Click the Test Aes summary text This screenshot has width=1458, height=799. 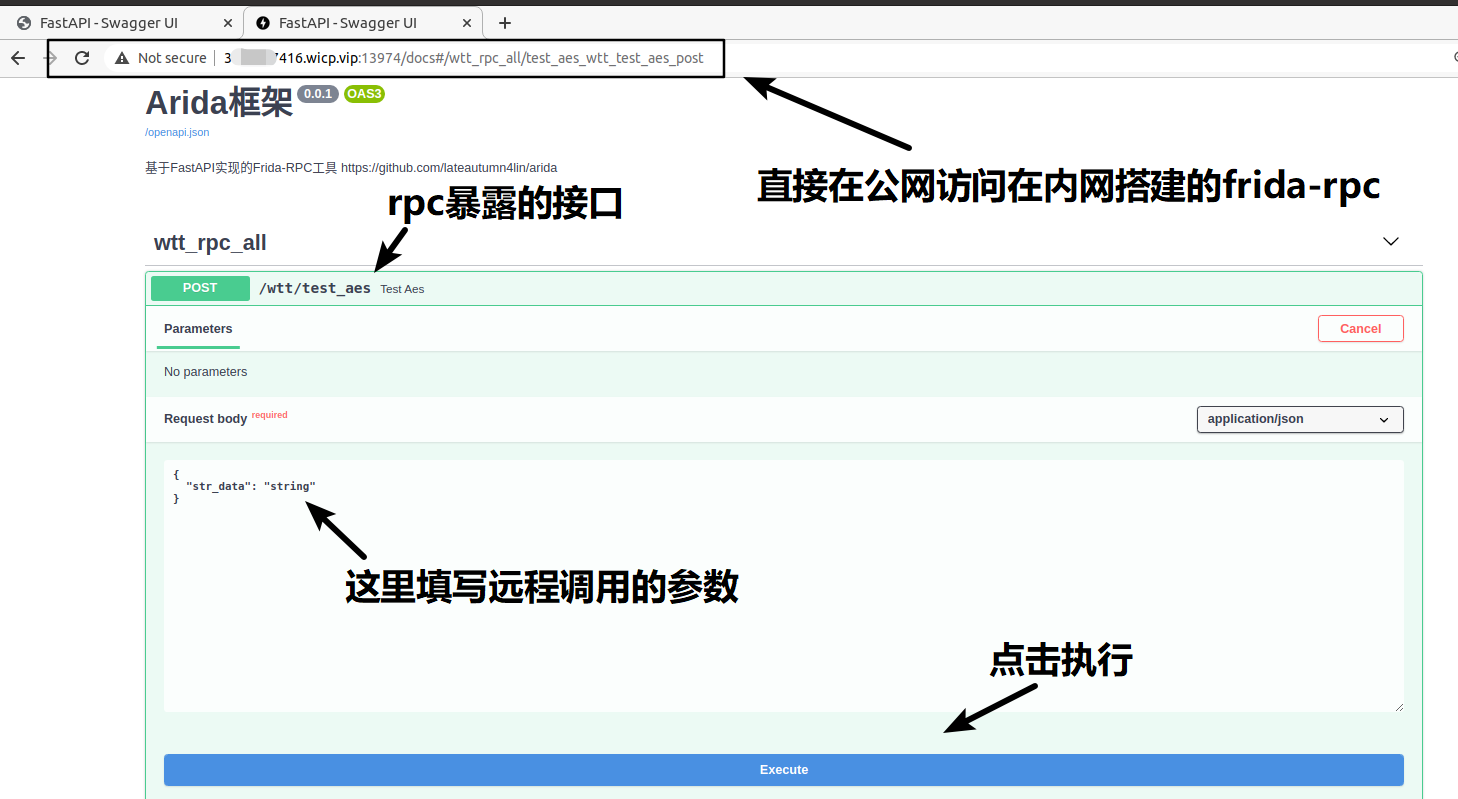pos(402,289)
